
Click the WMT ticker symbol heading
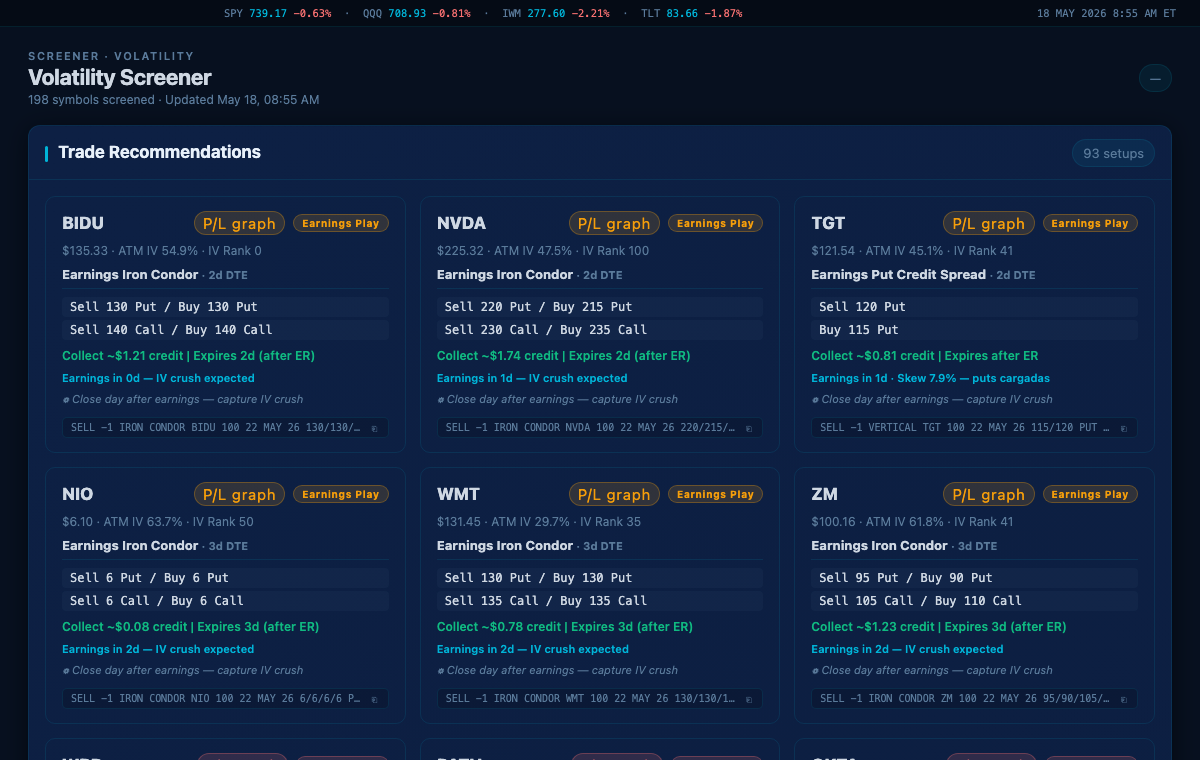coord(458,494)
